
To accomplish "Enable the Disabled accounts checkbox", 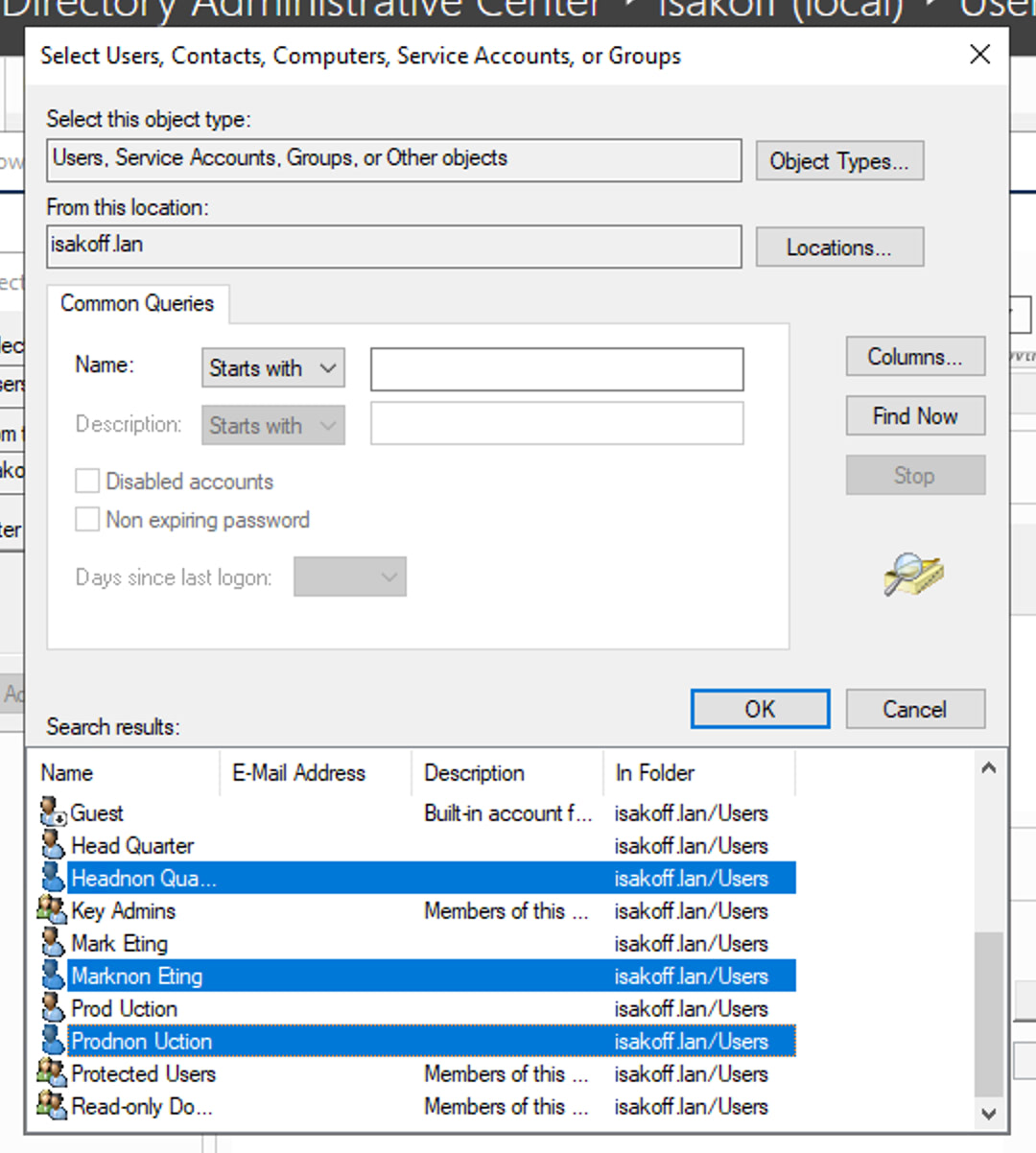I will coord(87,481).
